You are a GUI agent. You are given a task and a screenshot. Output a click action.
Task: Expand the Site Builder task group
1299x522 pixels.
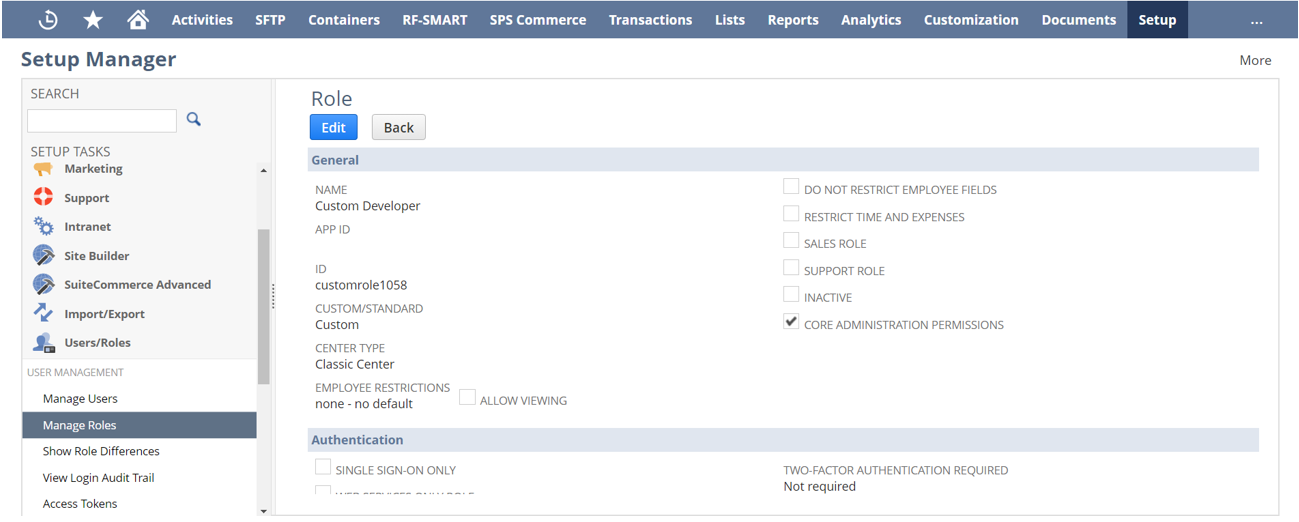tap(96, 256)
